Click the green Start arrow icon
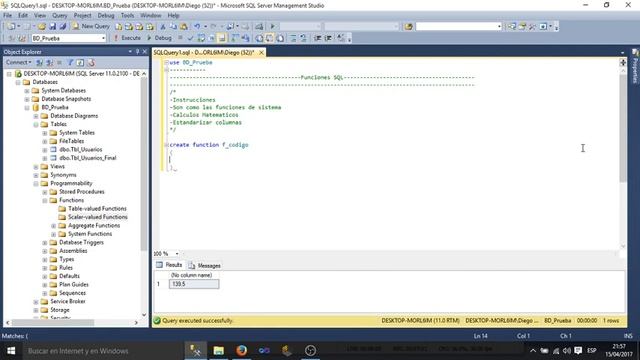This screenshot has height=360, width=640. coord(273,27)
